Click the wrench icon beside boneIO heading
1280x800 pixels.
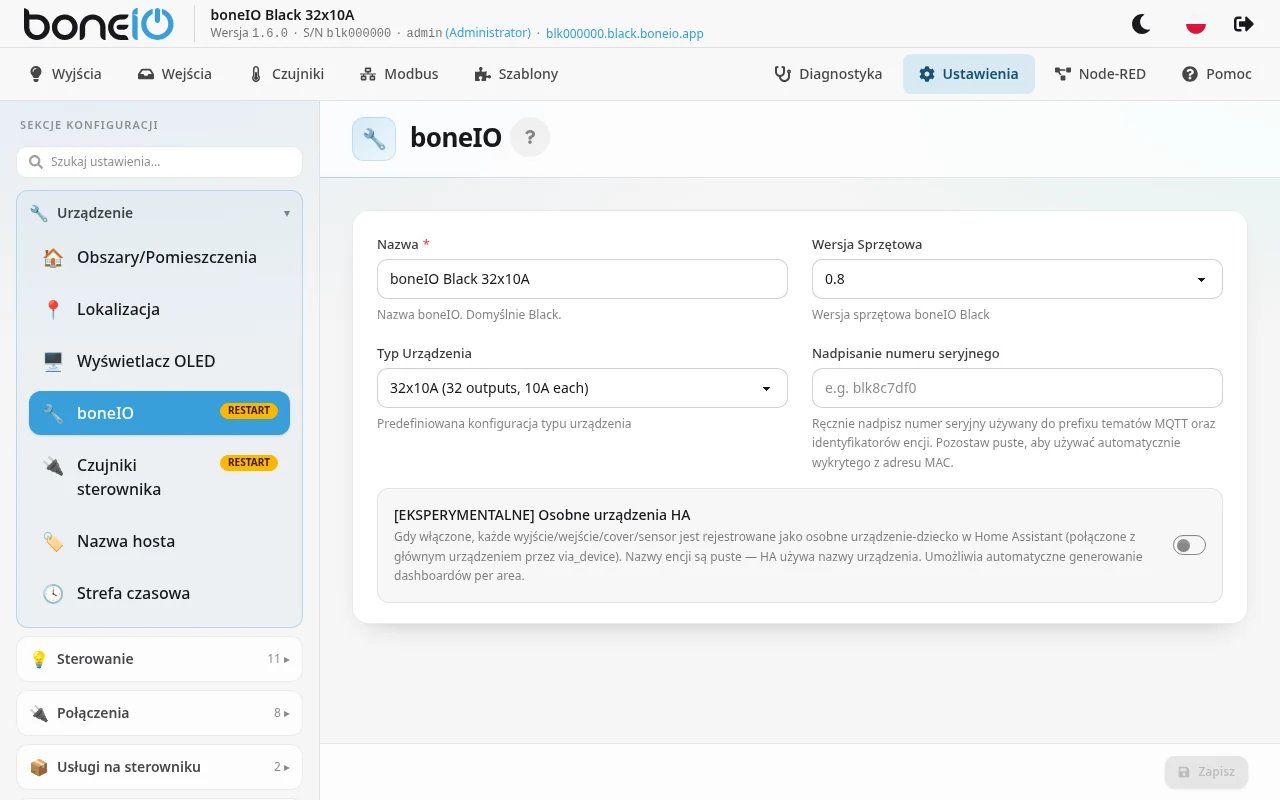pos(374,139)
